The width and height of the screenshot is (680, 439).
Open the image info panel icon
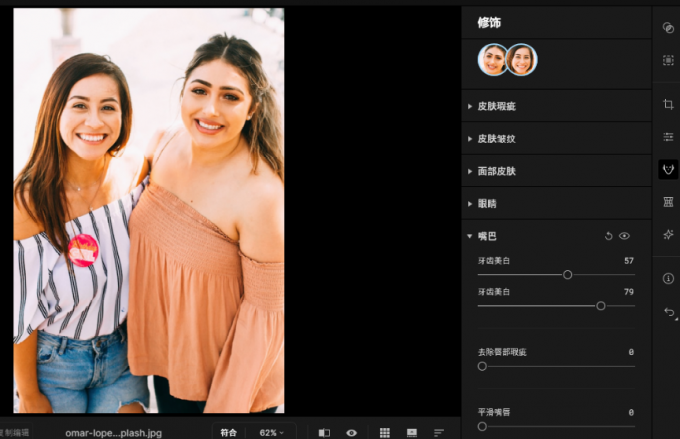tap(668, 278)
